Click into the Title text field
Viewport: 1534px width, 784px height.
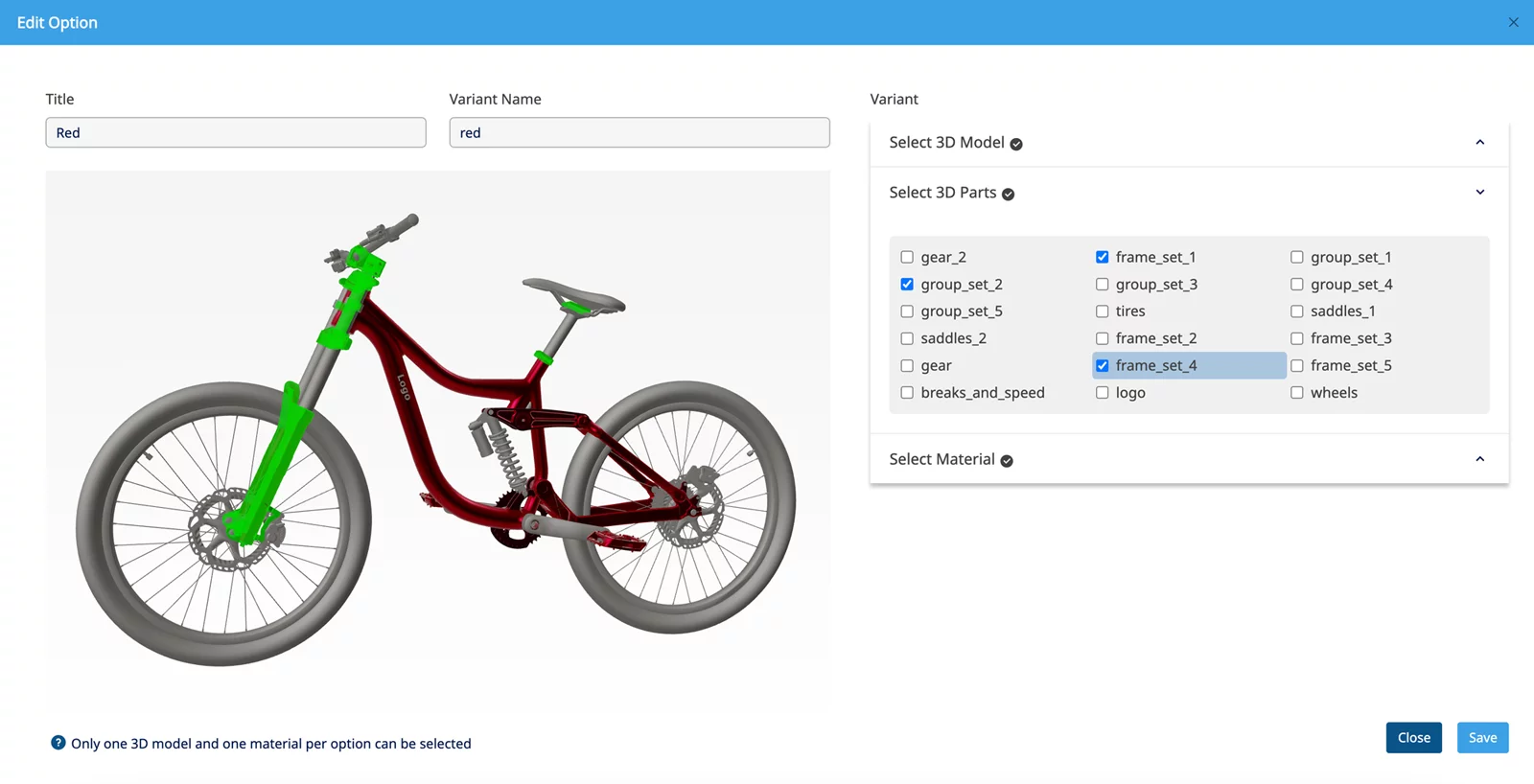click(236, 133)
